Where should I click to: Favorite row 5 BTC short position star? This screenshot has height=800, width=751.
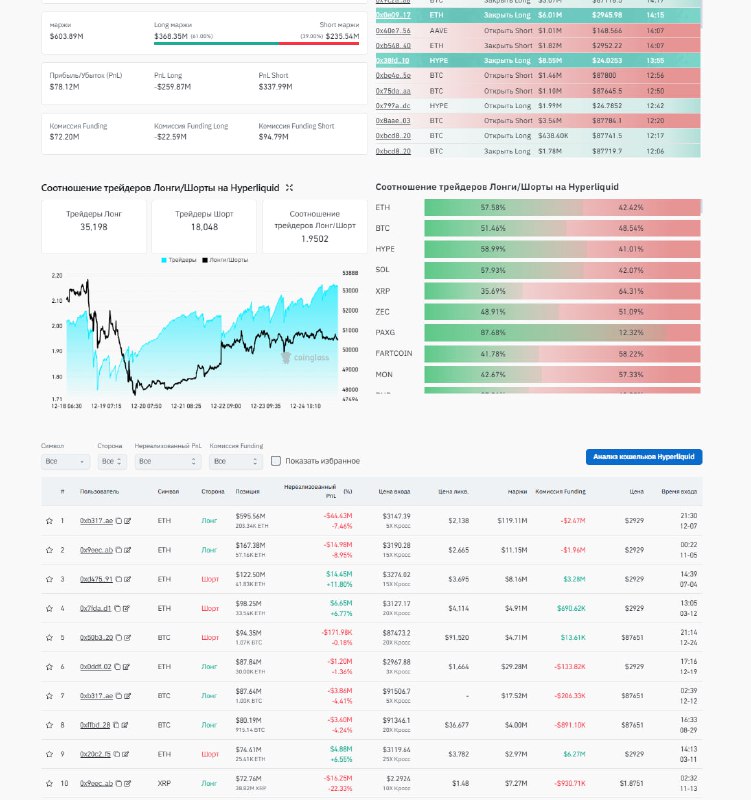[x=48, y=637]
